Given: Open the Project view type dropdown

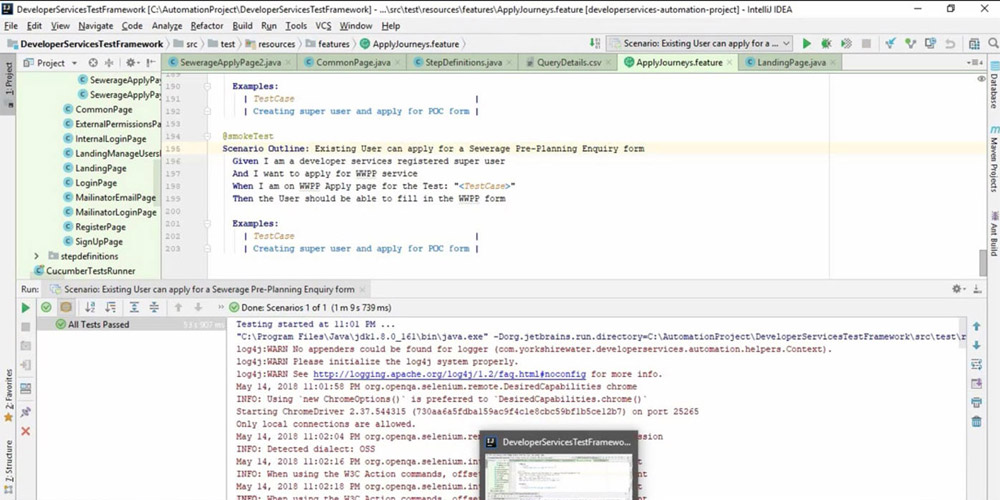Looking at the screenshot, I should pos(55,63).
